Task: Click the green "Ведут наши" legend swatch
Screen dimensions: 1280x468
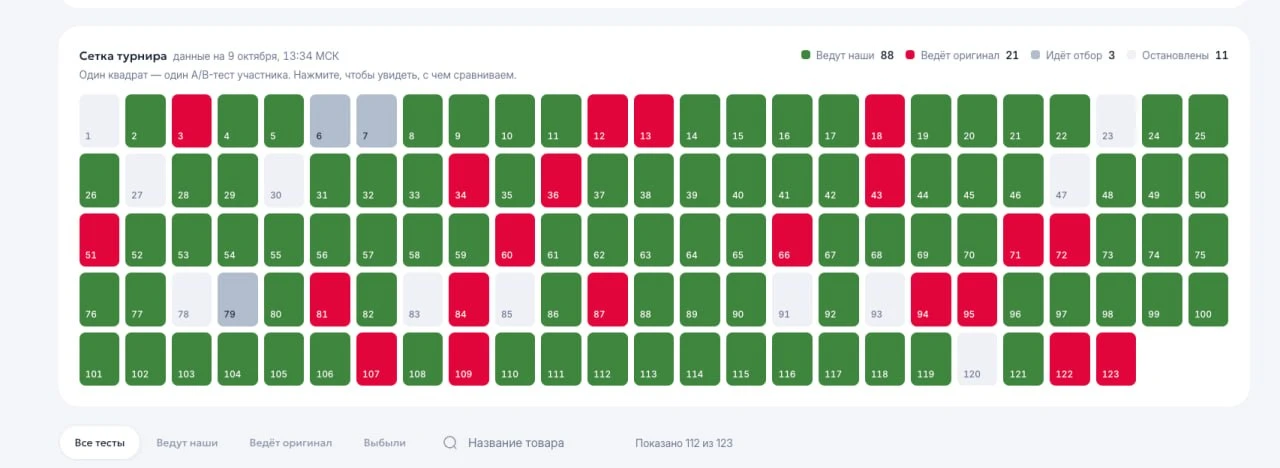Action: point(806,55)
